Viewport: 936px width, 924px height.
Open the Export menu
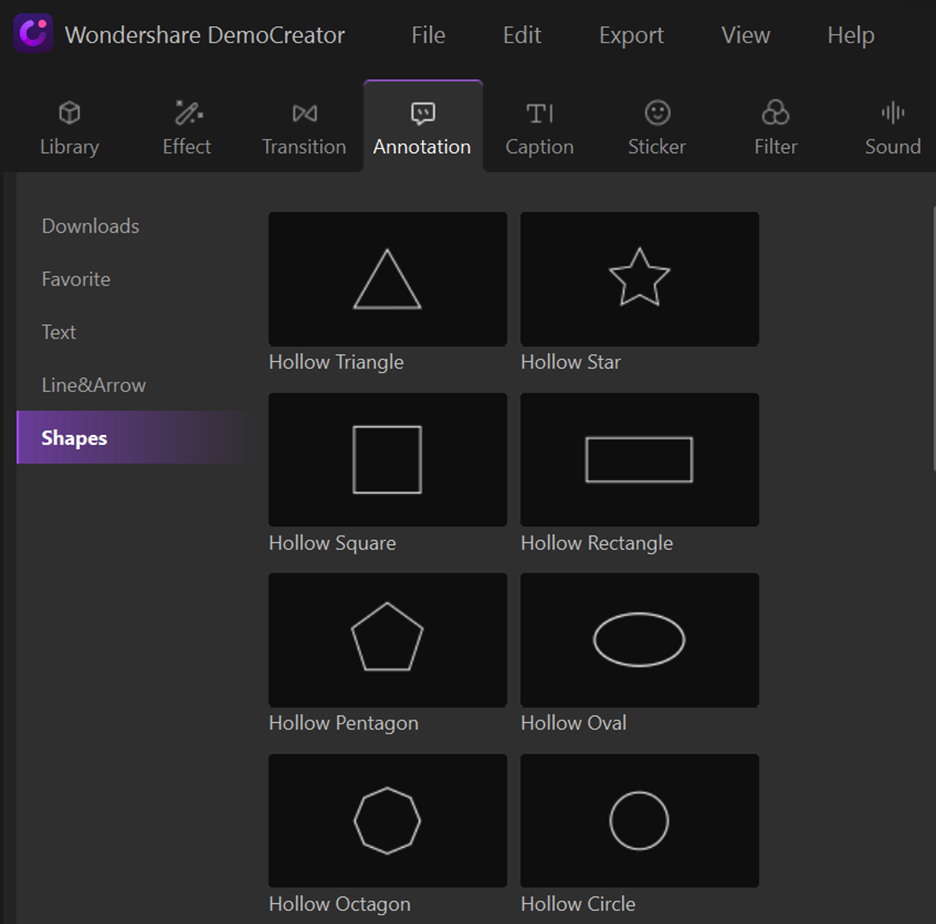pyautogui.click(x=631, y=35)
